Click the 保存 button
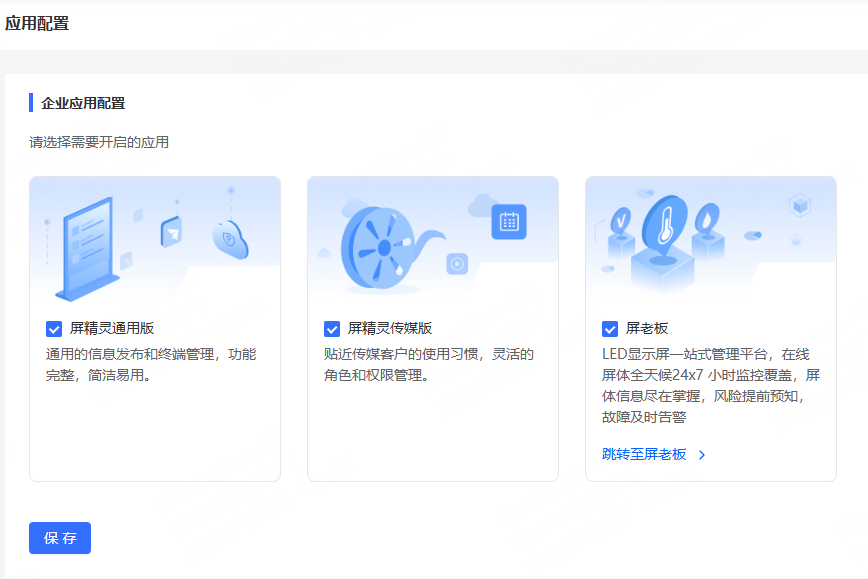 (60, 538)
